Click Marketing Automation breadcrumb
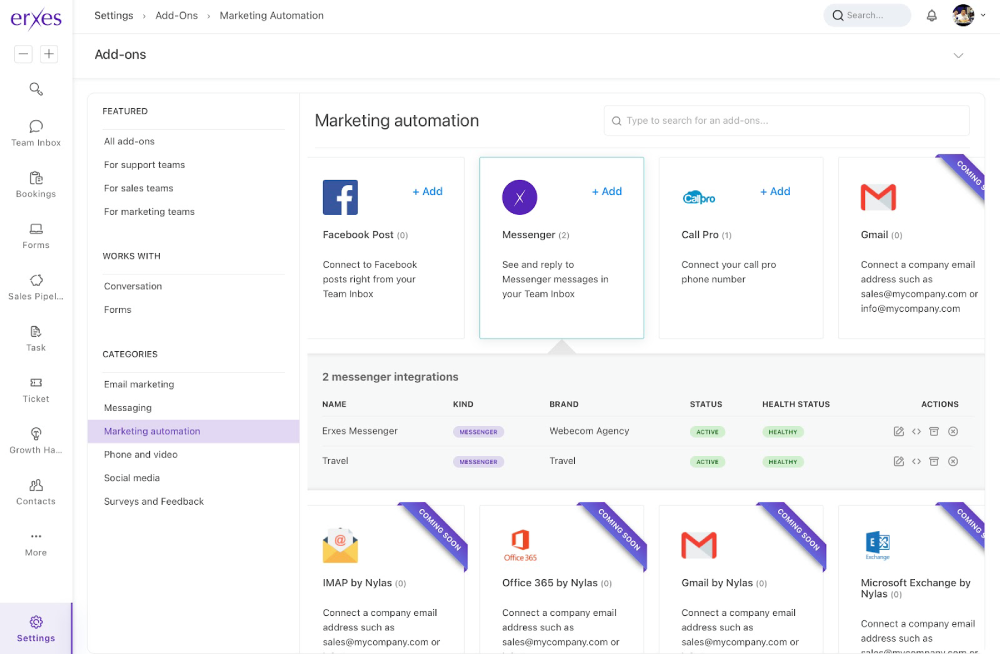1000x654 pixels. click(272, 15)
